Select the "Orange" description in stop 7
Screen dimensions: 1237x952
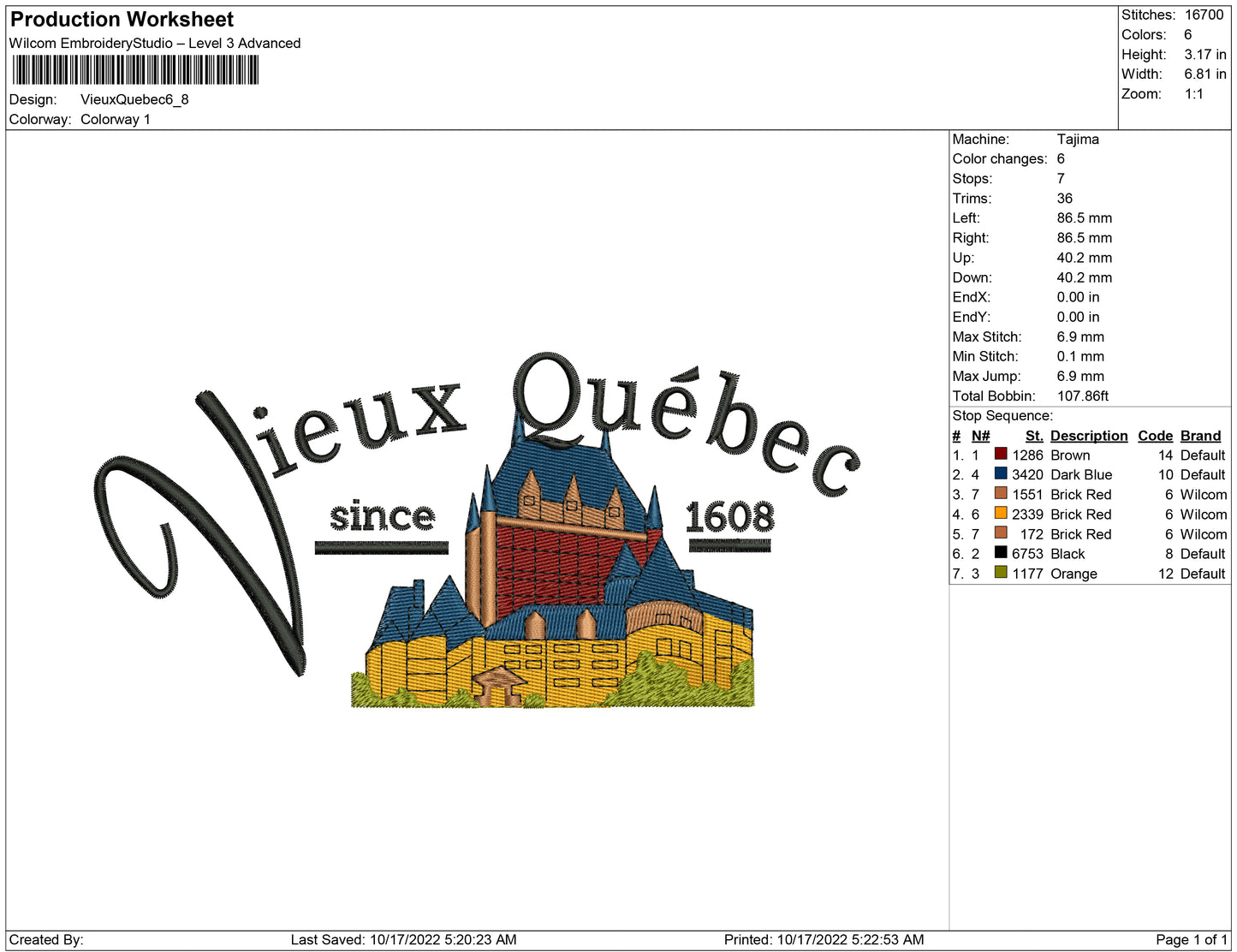[x=1073, y=574]
